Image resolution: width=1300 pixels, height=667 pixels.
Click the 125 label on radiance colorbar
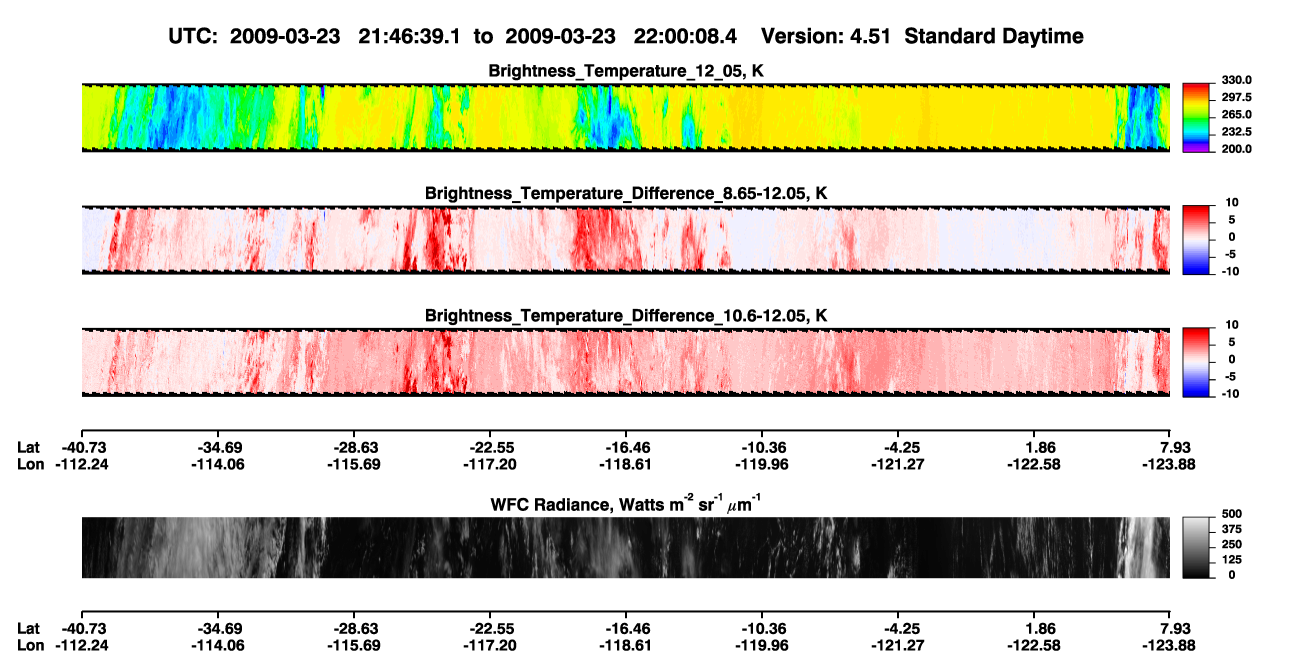click(1230, 560)
